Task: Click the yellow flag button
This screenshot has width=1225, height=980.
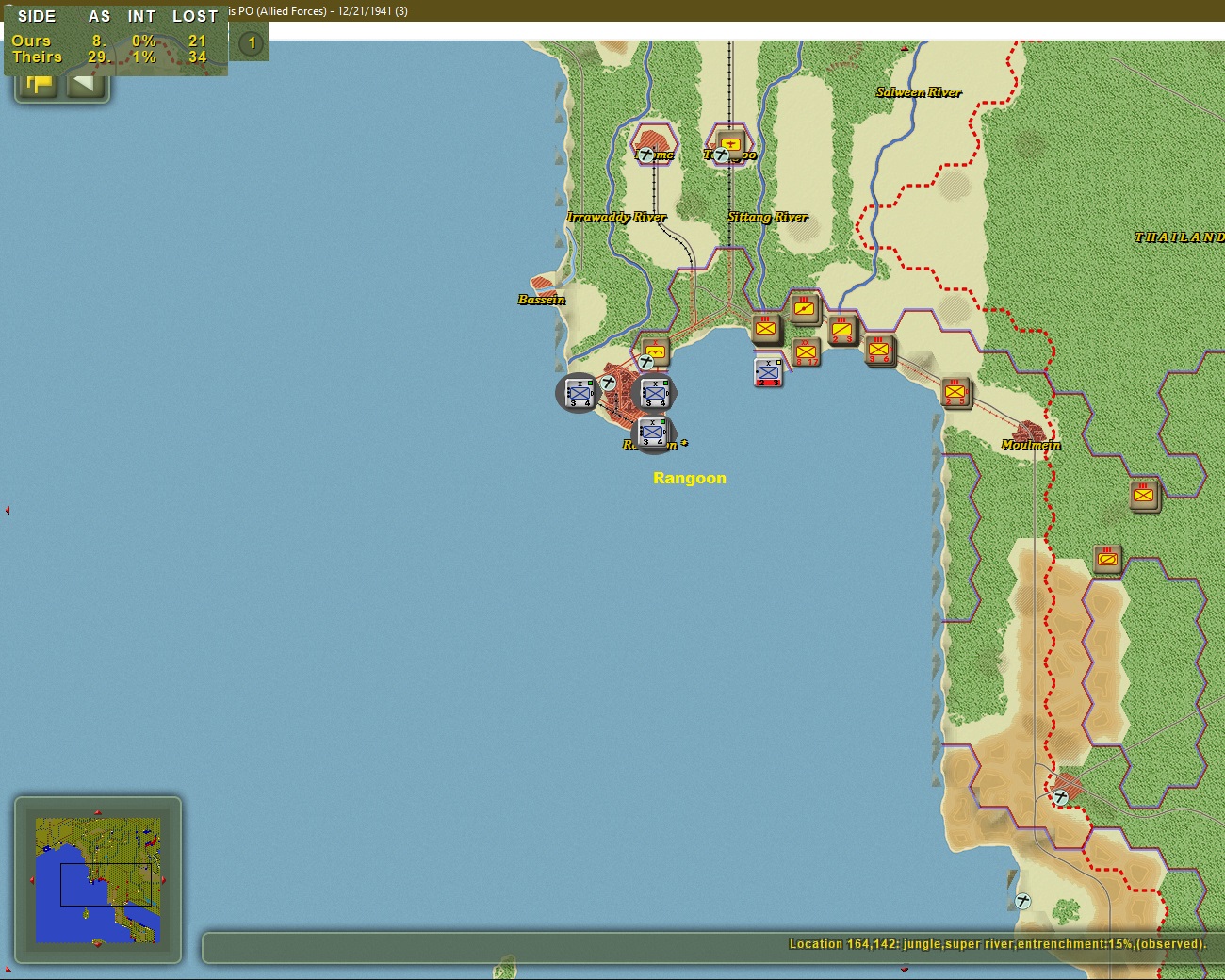Action: pos(39,85)
